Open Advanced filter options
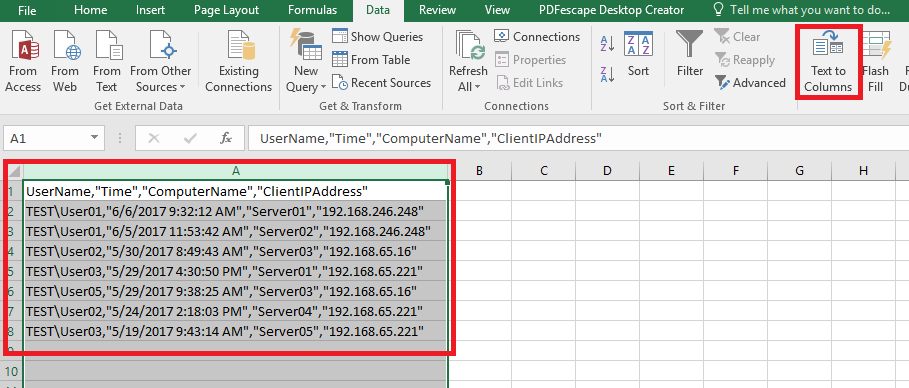Screen dimensions: 909x388 point(750,83)
